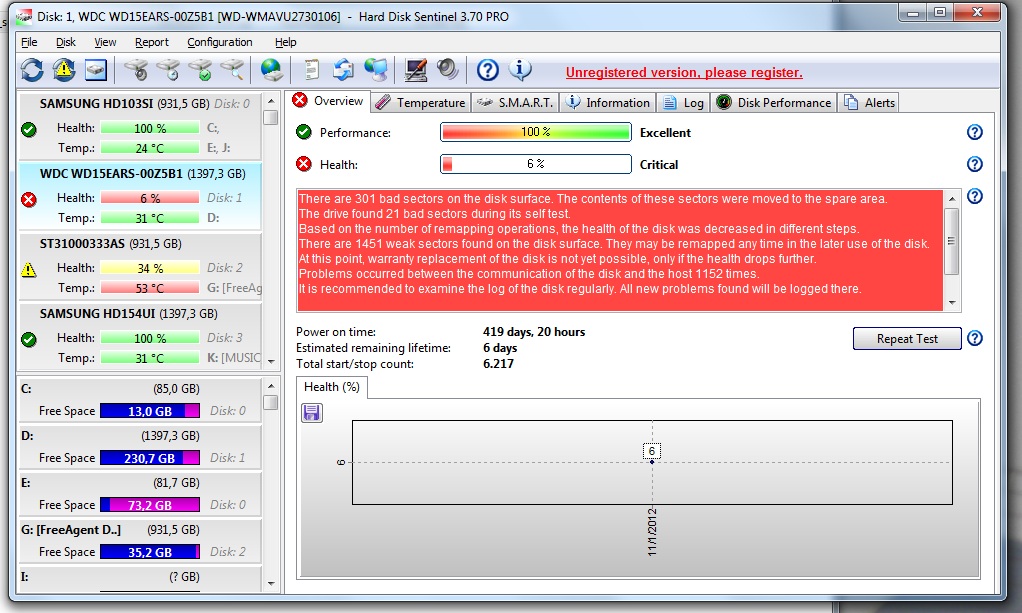This screenshot has width=1022, height=613.
Task: Switch to the Alerts tab
Action: [x=869, y=103]
